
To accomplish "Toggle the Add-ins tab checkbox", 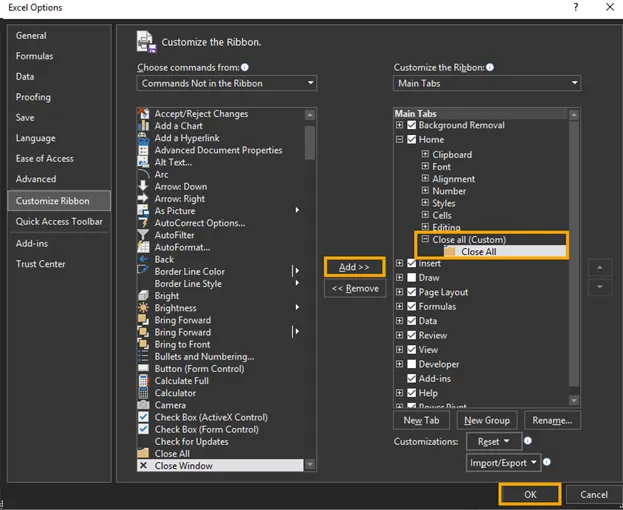I will click(x=412, y=379).
